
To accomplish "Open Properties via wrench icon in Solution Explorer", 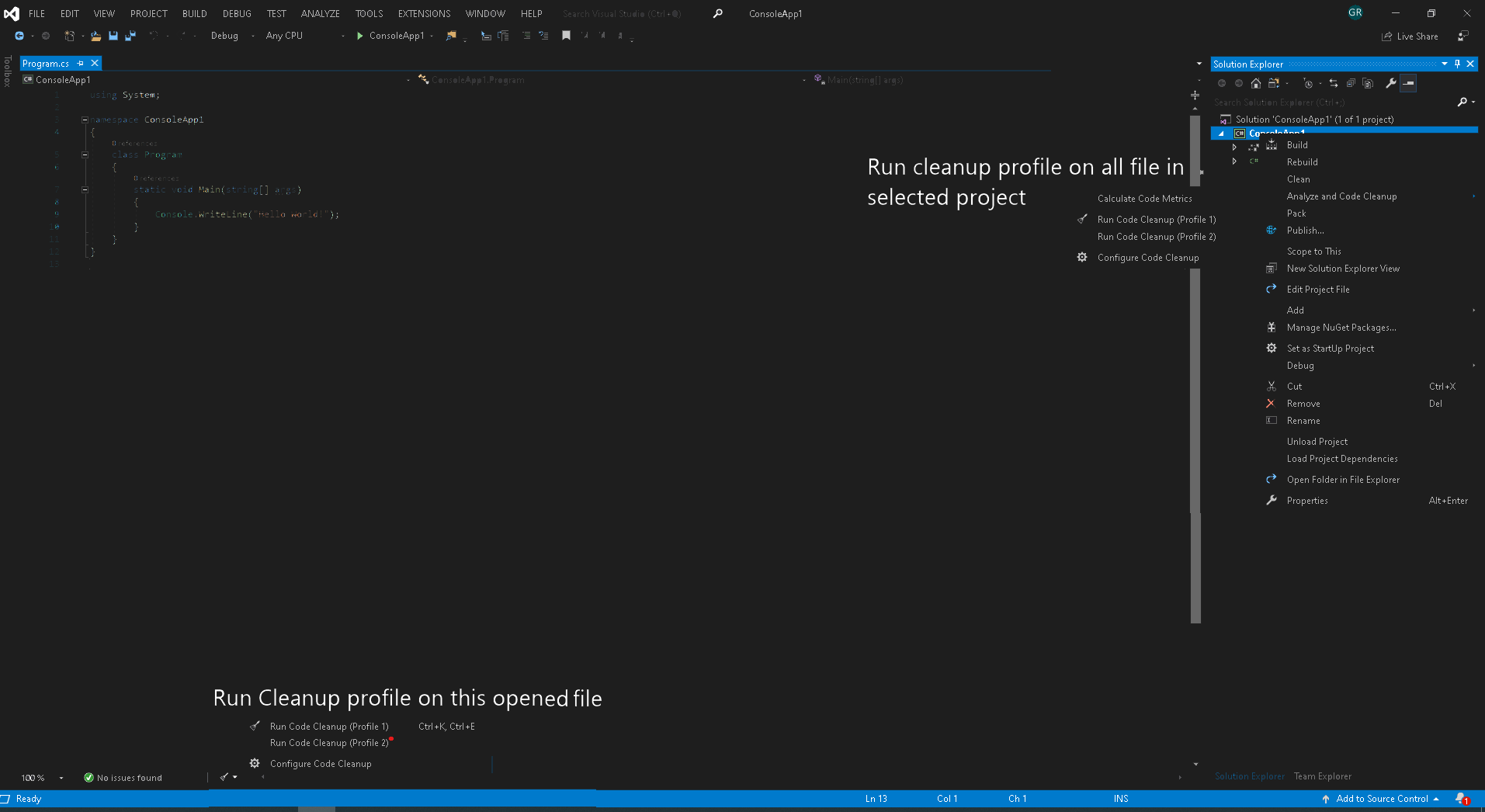I will point(1390,83).
